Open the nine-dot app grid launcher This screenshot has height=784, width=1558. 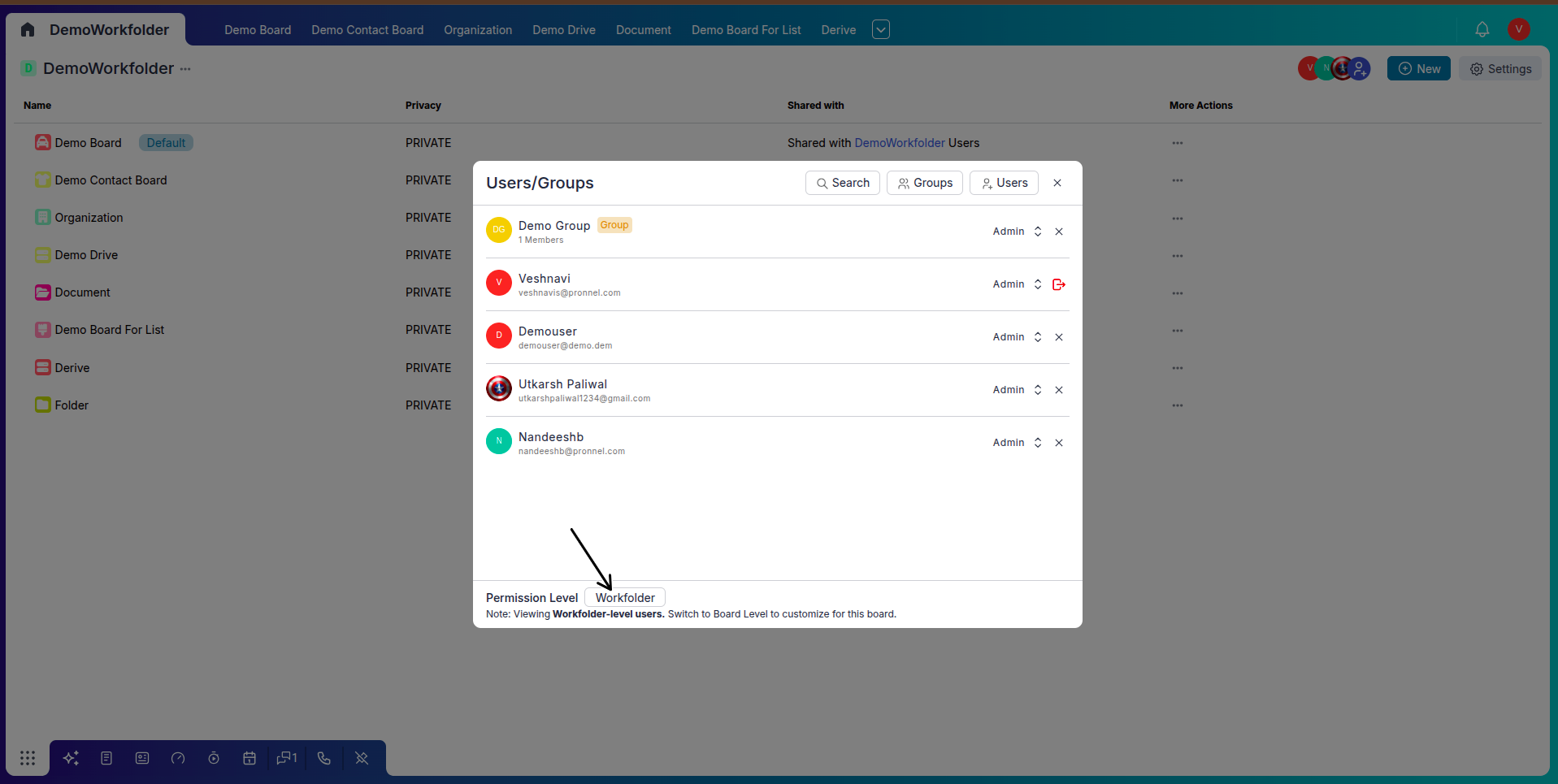pos(28,758)
